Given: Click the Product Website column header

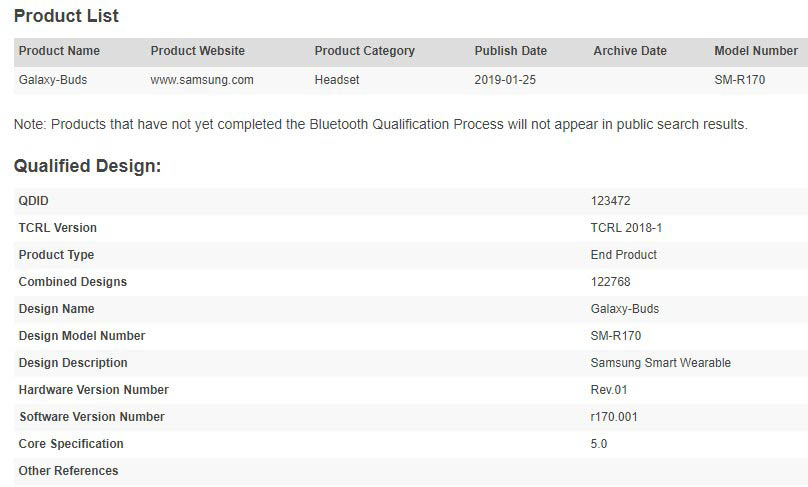Looking at the screenshot, I should 197,51.
